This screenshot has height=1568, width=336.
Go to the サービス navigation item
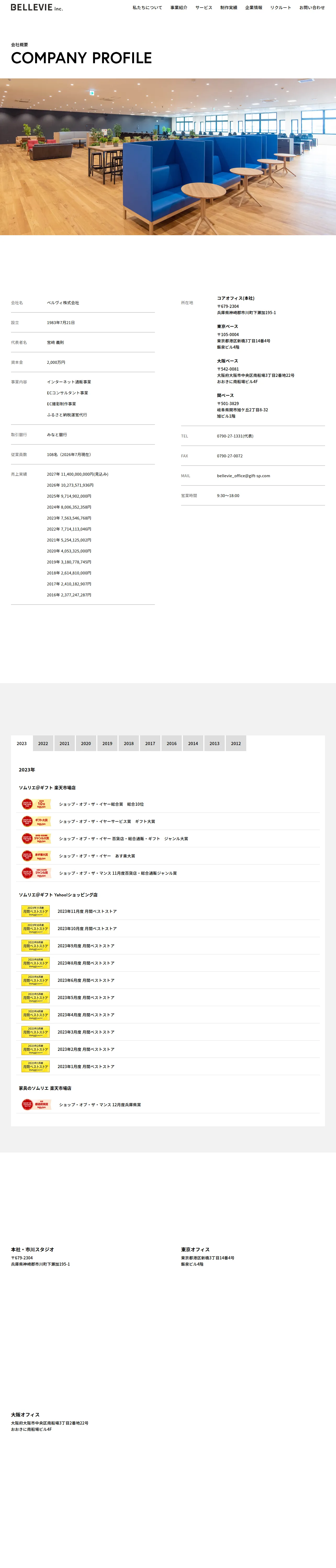pyautogui.click(x=204, y=8)
